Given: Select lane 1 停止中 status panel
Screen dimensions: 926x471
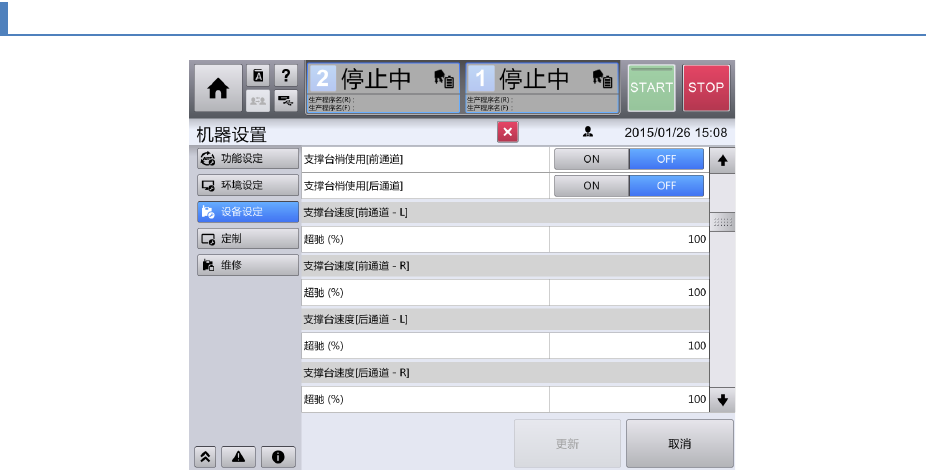Looking at the screenshot, I should (542, 88).
